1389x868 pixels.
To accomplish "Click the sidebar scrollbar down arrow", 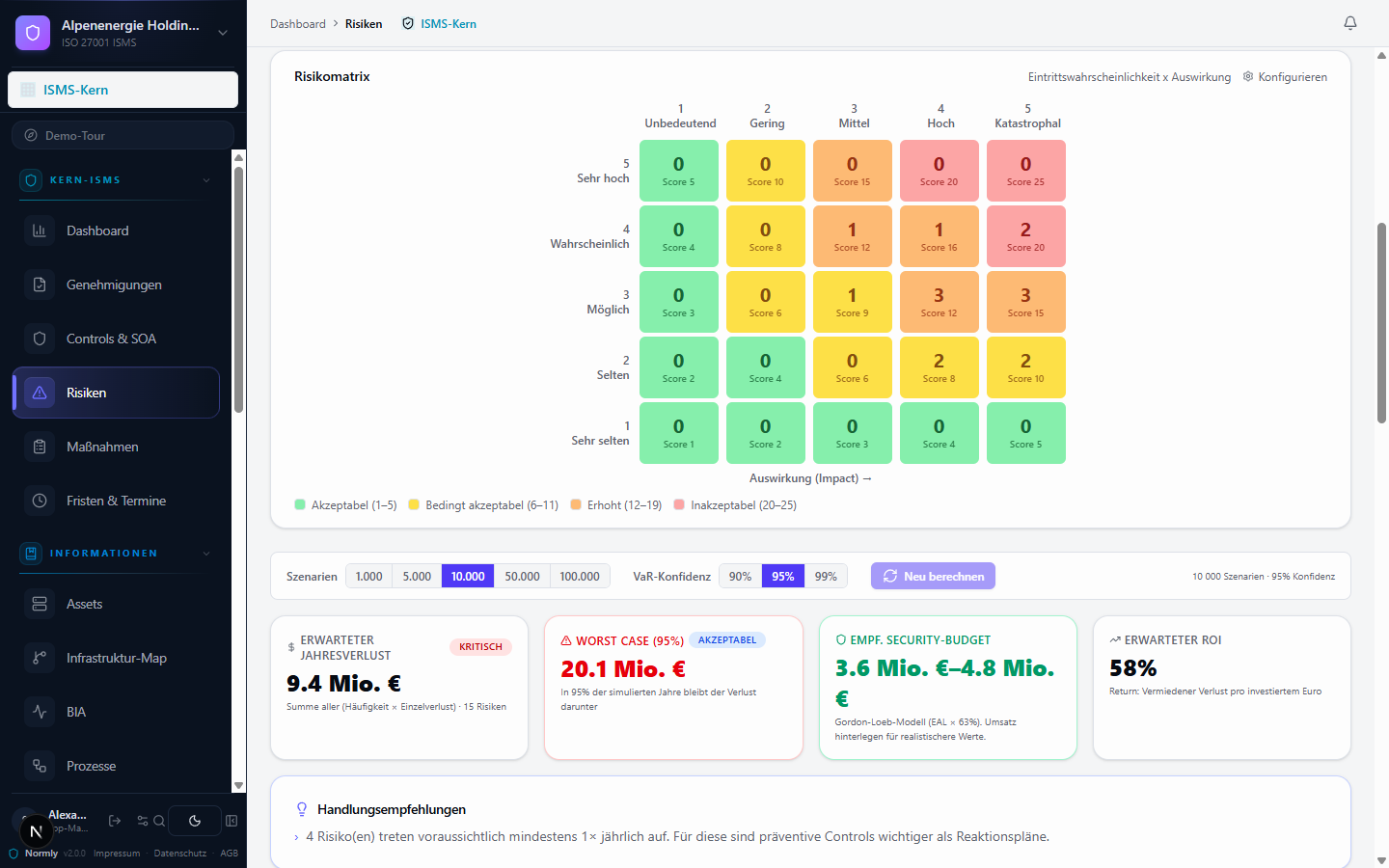I will (238, 786).
